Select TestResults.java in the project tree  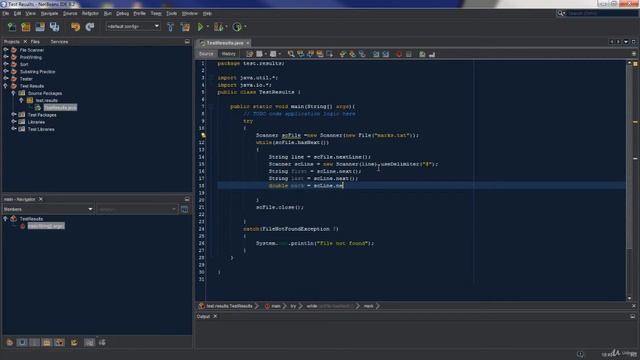coord(60,107)
